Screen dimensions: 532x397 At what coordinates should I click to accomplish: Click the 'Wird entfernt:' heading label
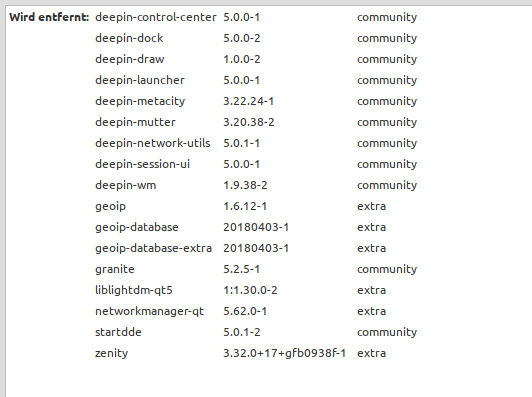tap(49, 17)
